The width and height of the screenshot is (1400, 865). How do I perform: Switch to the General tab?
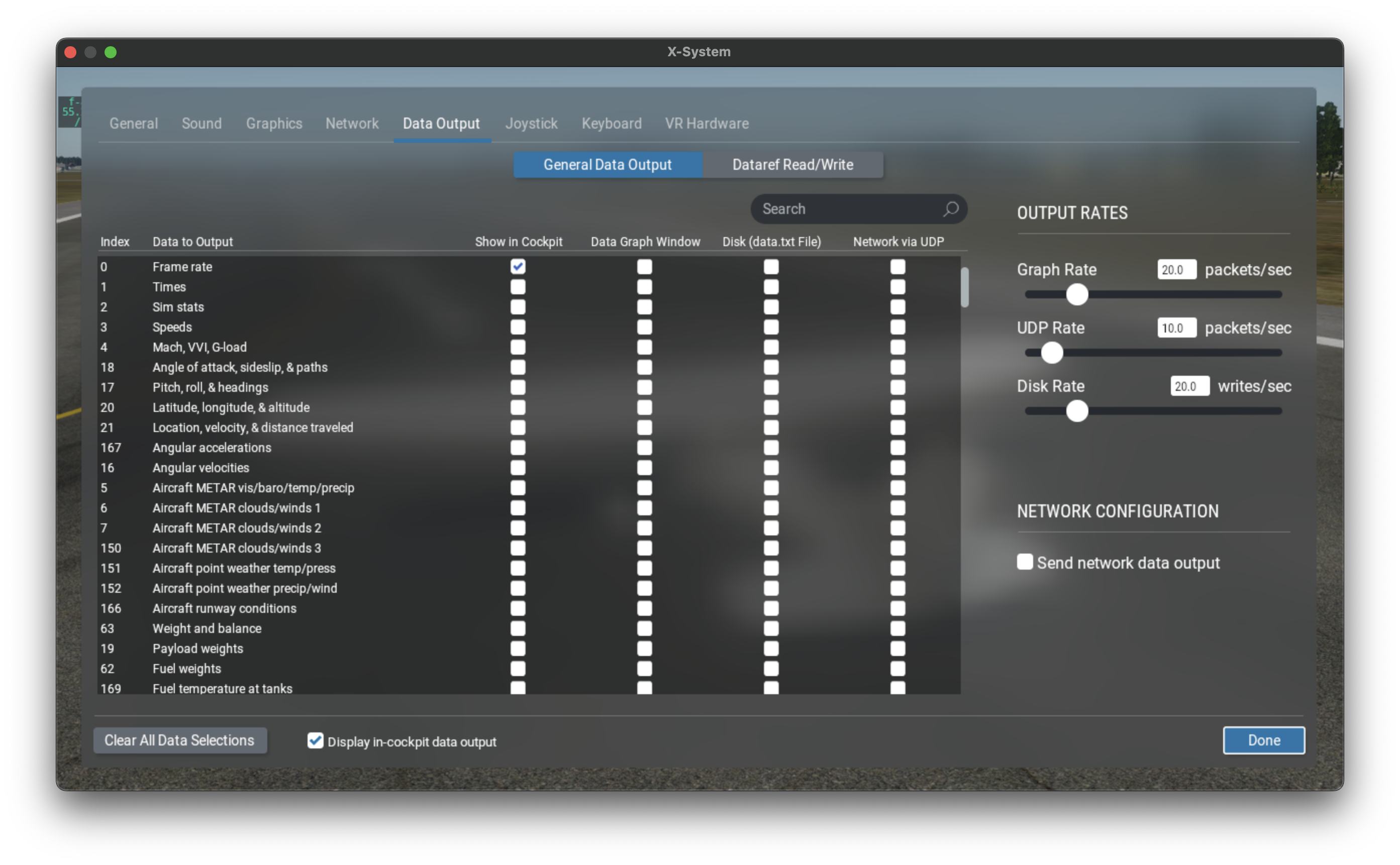(x=133, y=124)
